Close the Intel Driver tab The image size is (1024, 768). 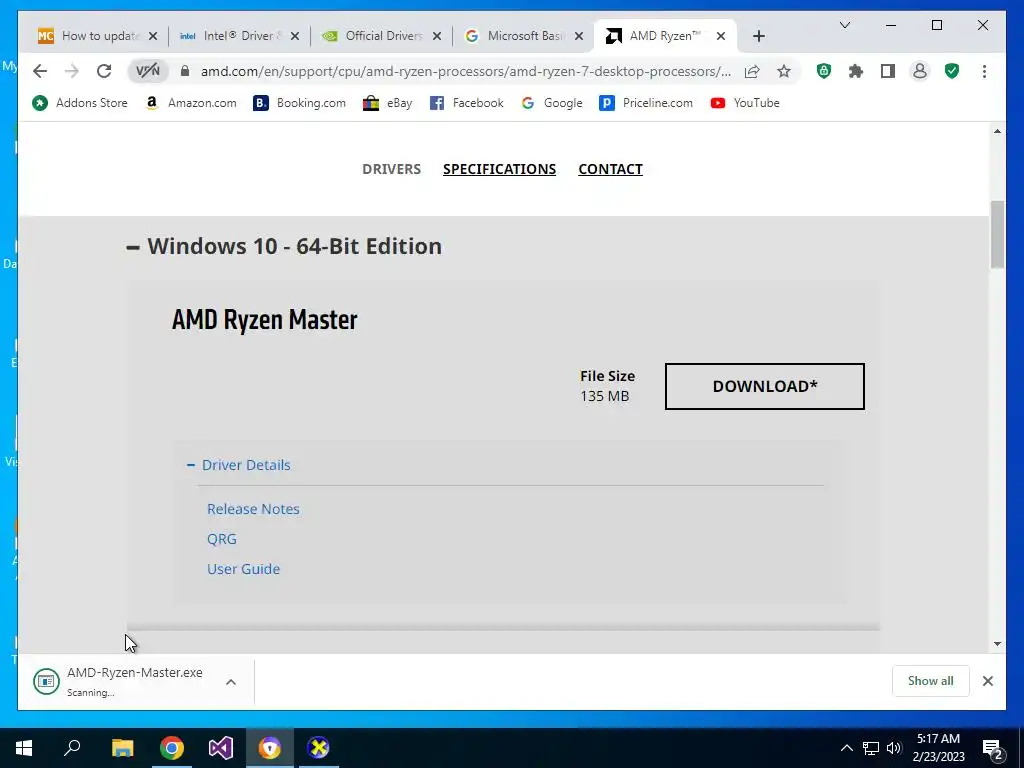(295, 36)
